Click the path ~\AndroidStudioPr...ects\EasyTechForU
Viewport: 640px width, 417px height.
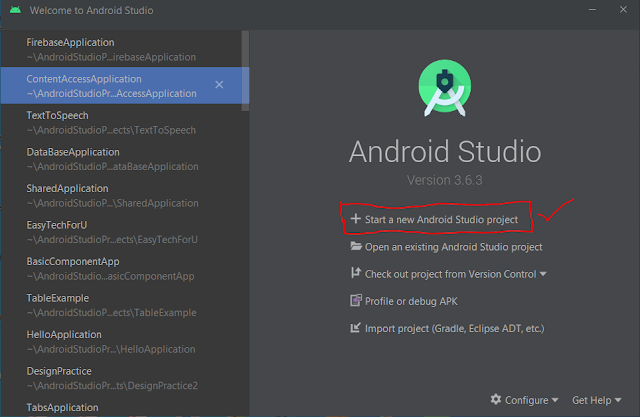click(x=112, y=240)
